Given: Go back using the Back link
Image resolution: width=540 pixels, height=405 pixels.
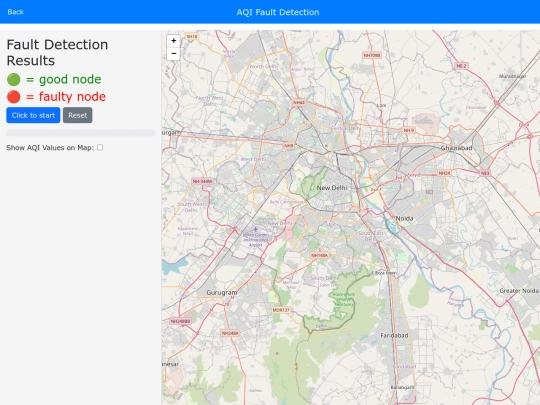Looking at the screenshot, I should pos(15,12).
